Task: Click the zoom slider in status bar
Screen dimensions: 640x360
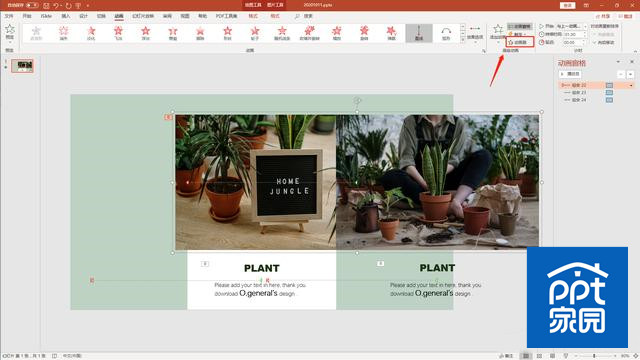Action: click(595, 356)
